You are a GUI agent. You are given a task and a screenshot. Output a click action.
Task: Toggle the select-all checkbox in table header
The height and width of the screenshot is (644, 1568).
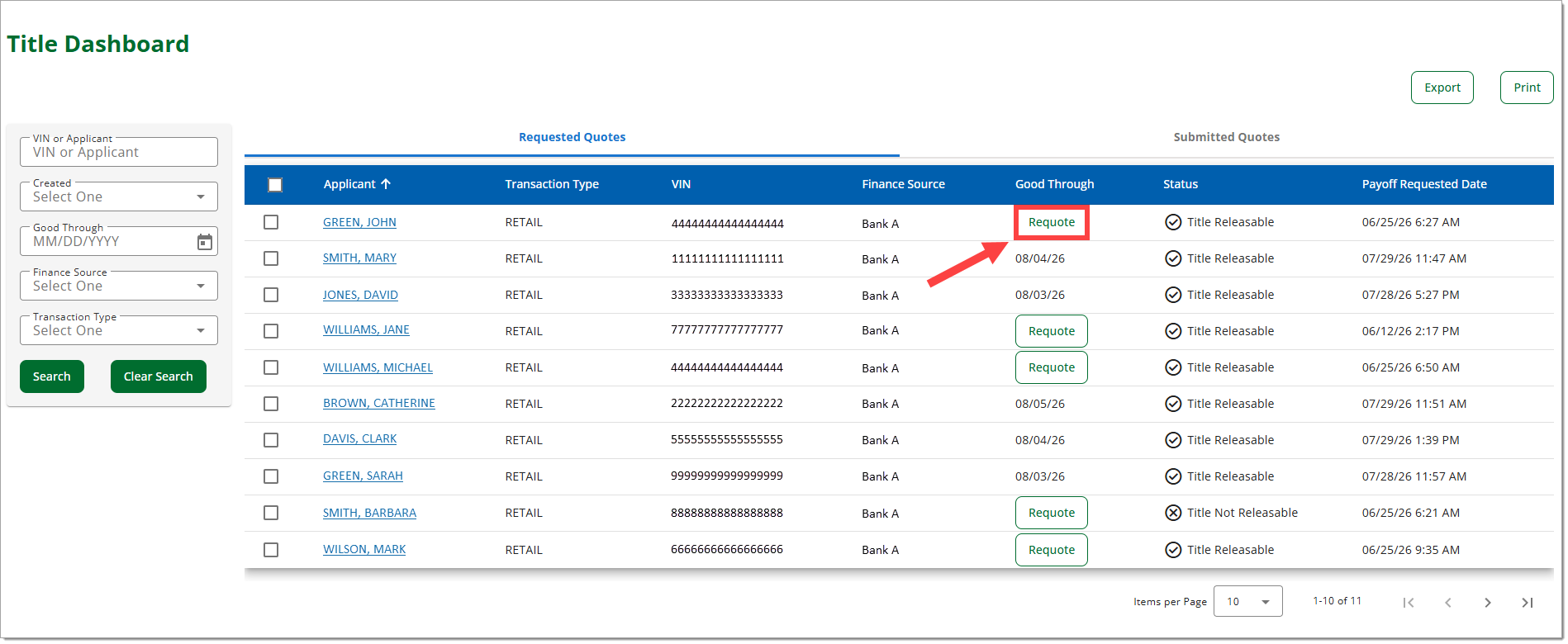275,185
